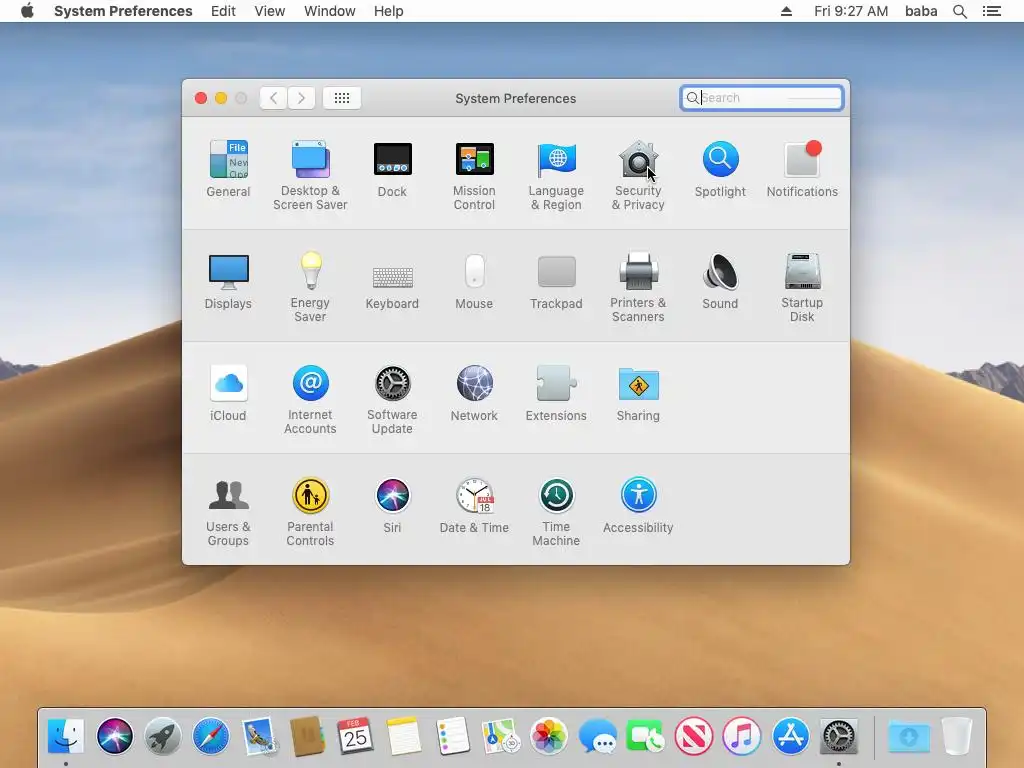Launch Finder from the Dock
This screenshot has width=1024, height=768.
(66, 736)
